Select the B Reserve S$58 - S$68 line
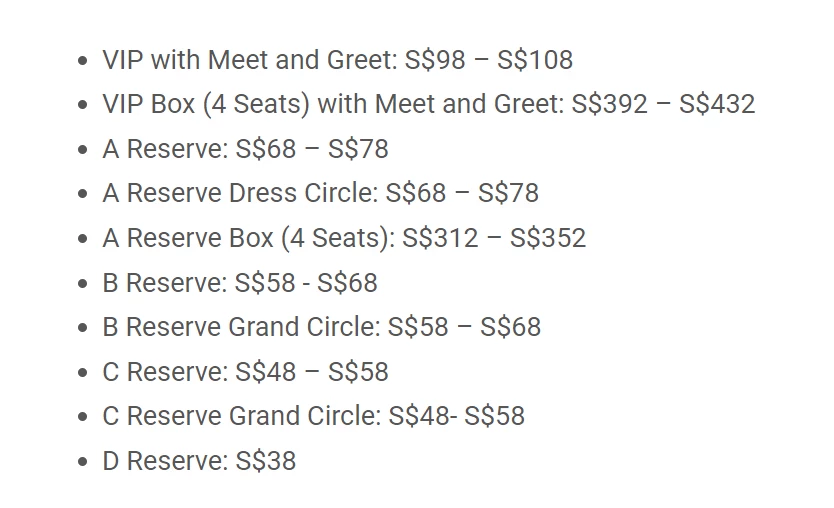 240,282
